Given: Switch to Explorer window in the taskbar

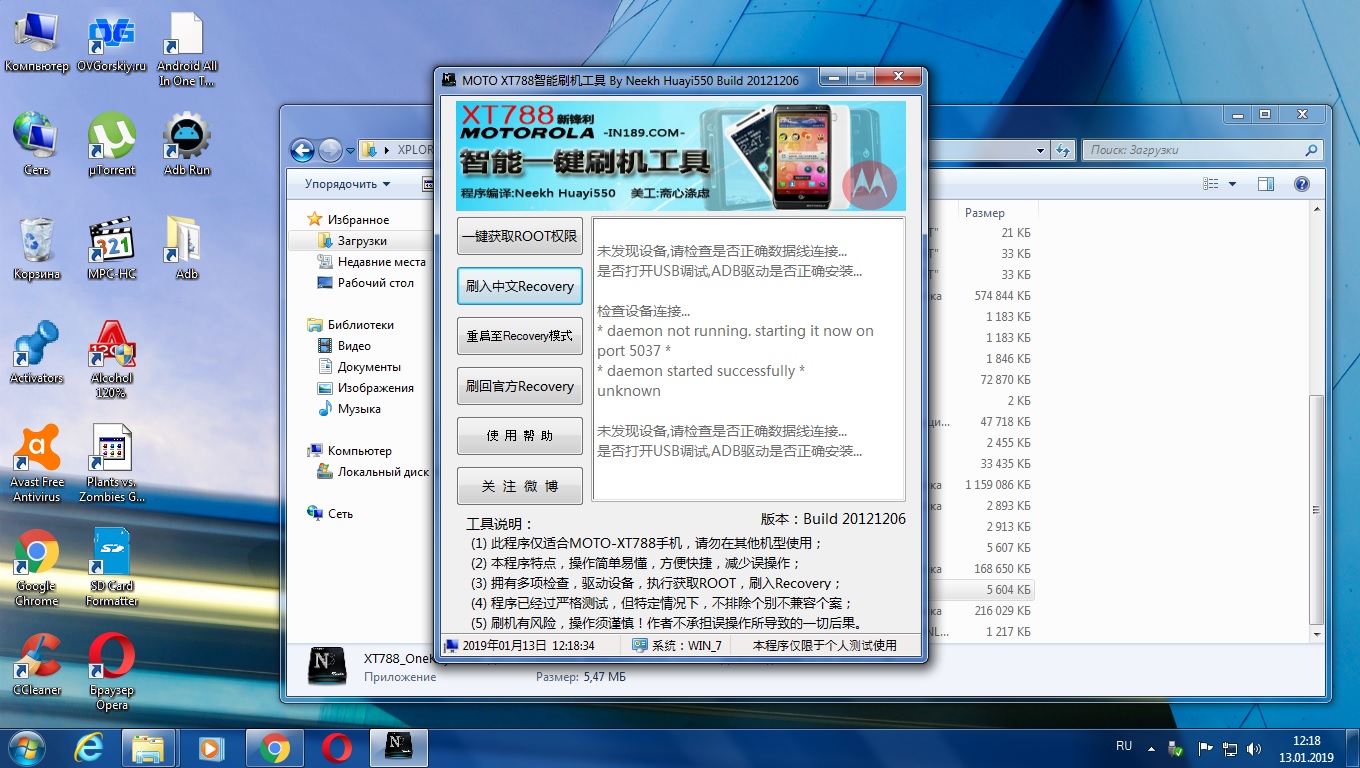Looking at the screenshot, I should point(148,747).
